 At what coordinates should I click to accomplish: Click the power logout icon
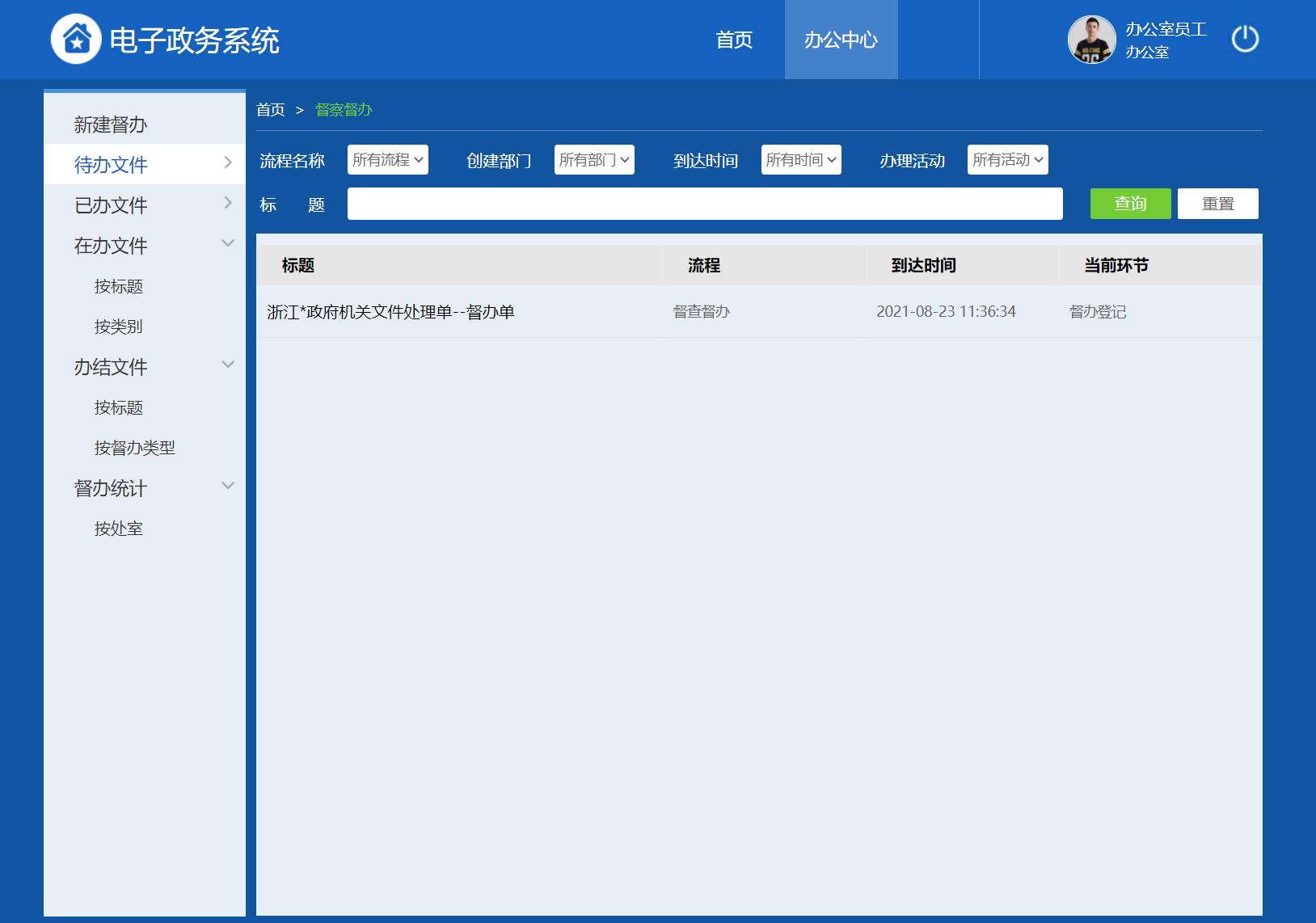tap(1244, 39)
